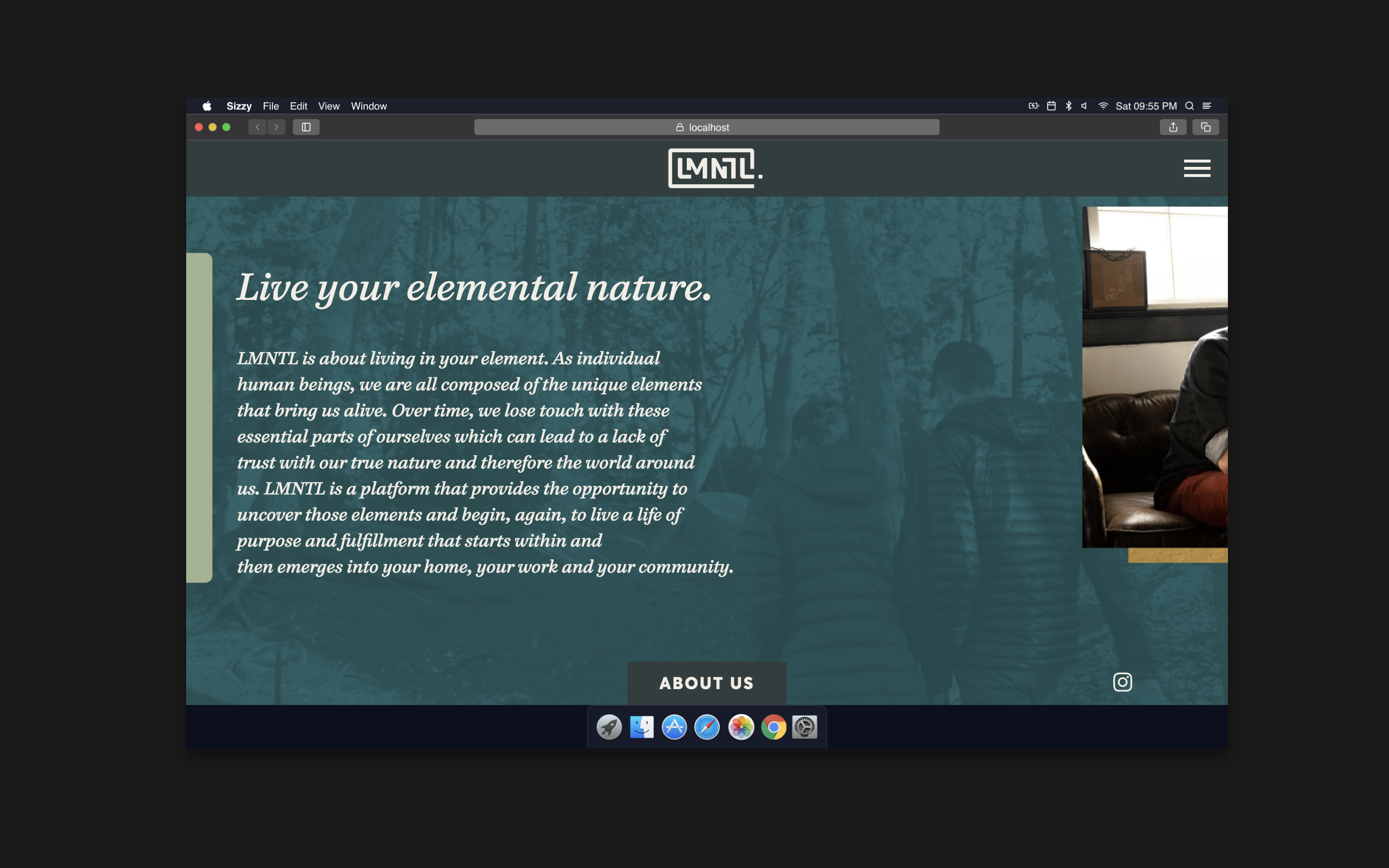Toggle the browser sidebar button

[x=306, y=127]
